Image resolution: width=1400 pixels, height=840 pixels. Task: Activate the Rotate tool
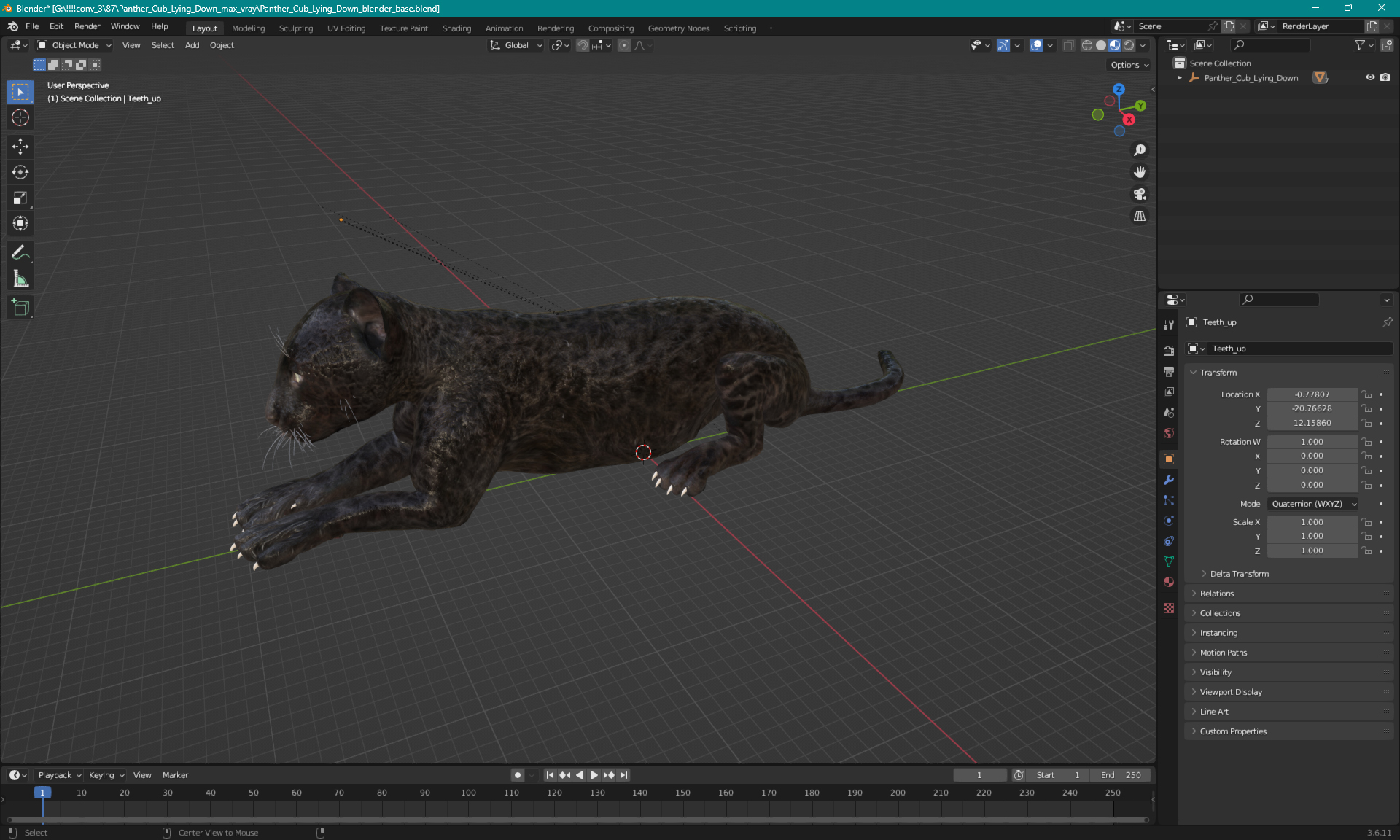(20, 172)
